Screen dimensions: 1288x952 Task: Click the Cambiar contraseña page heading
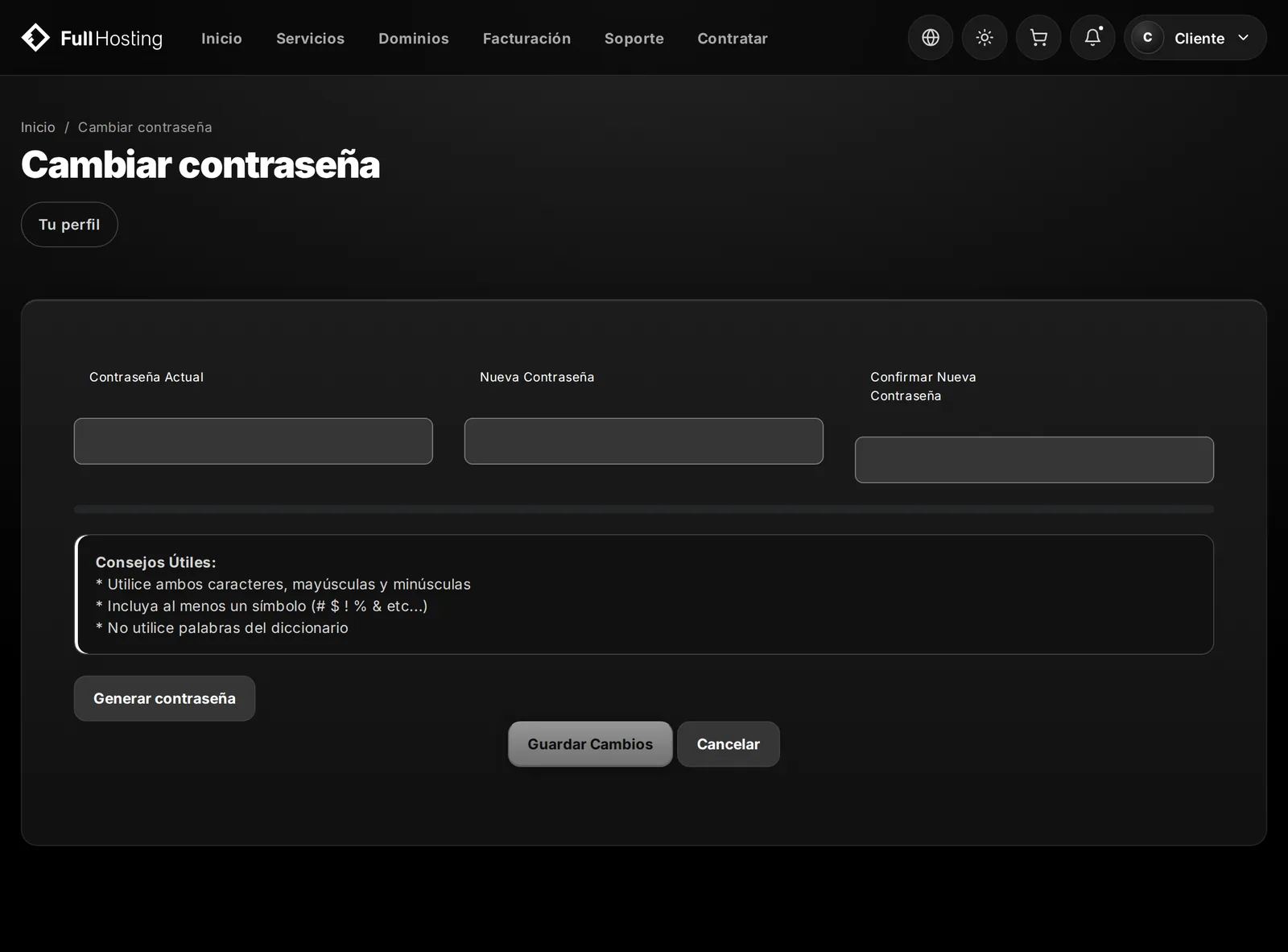[200, 164]
